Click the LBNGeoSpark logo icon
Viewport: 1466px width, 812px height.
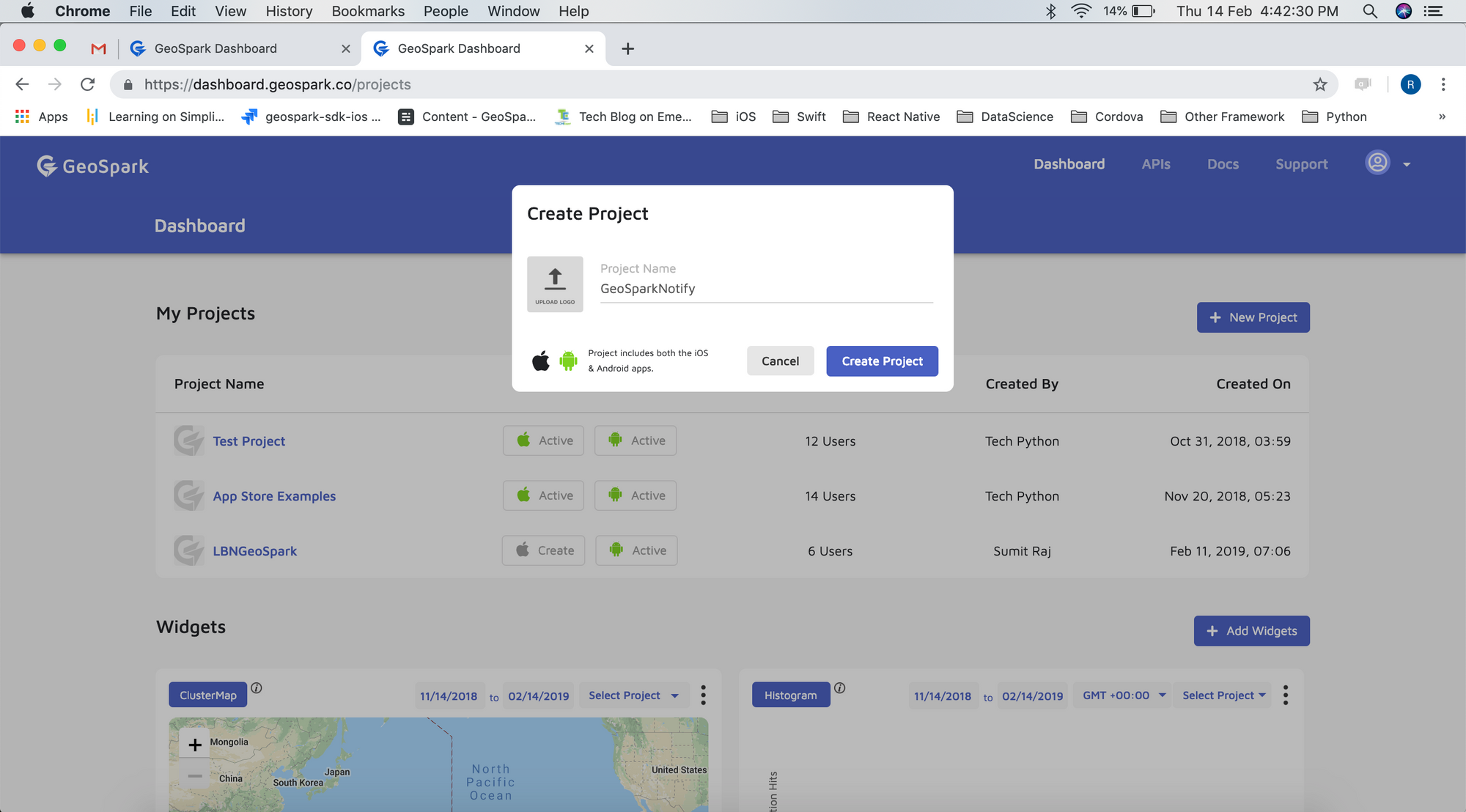click(189, 550)
